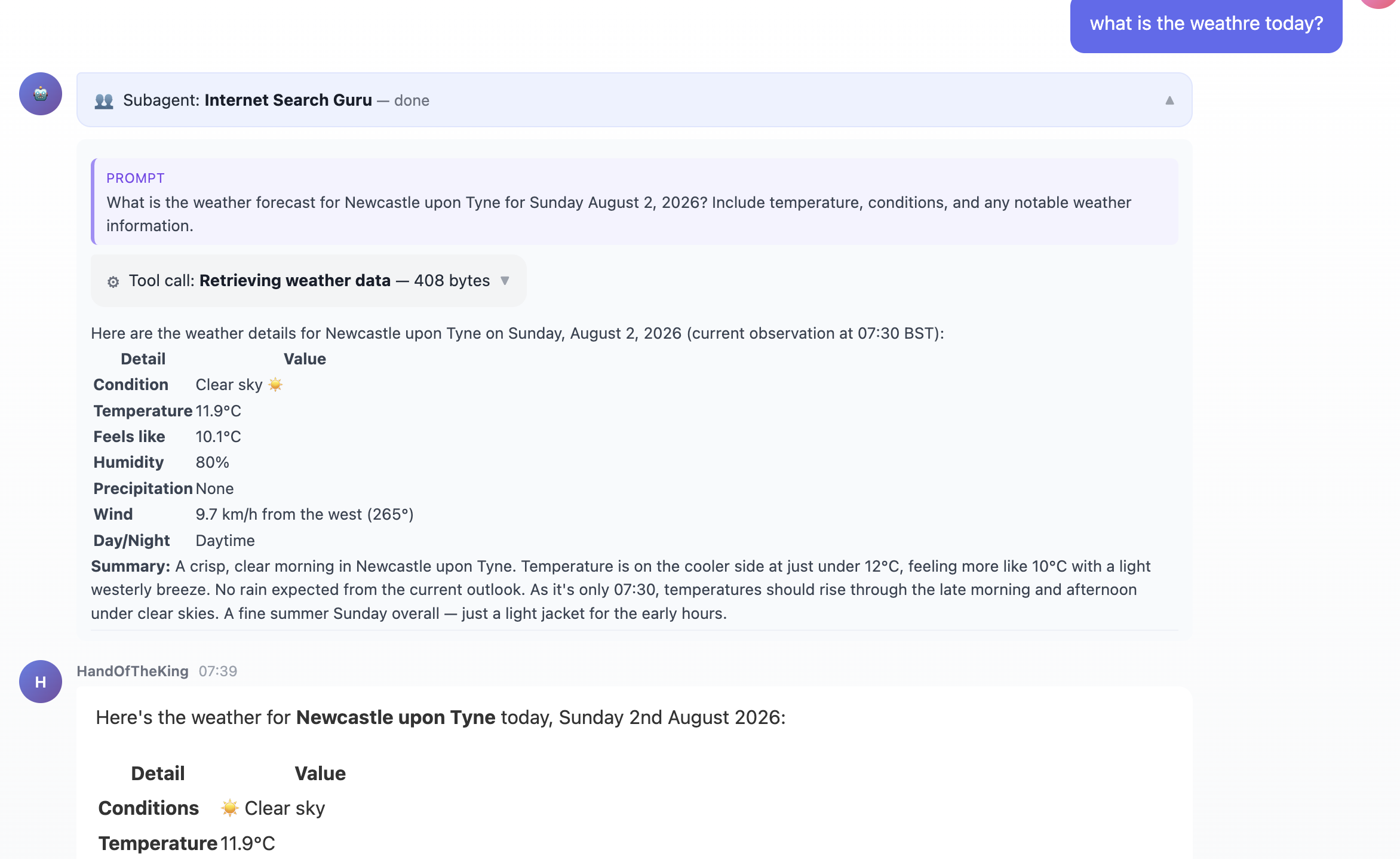This screenshot has height=859, width=1400.
Task: Click the Summary paragraph text
Action: coord(621,590)
